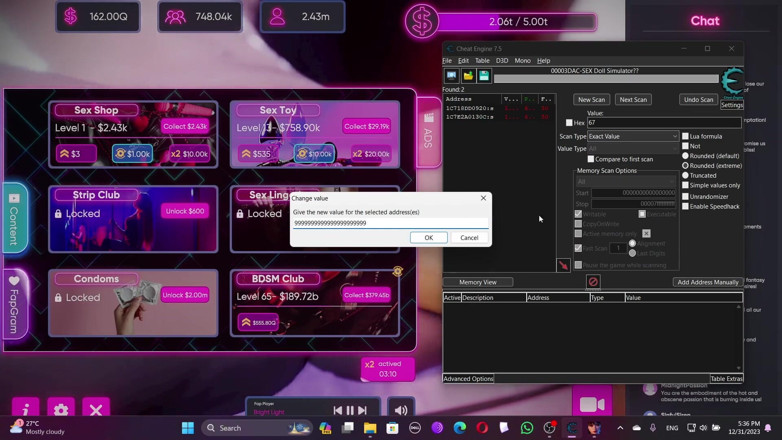
Task: Pause the music player track
Action: tap(350, 410)
